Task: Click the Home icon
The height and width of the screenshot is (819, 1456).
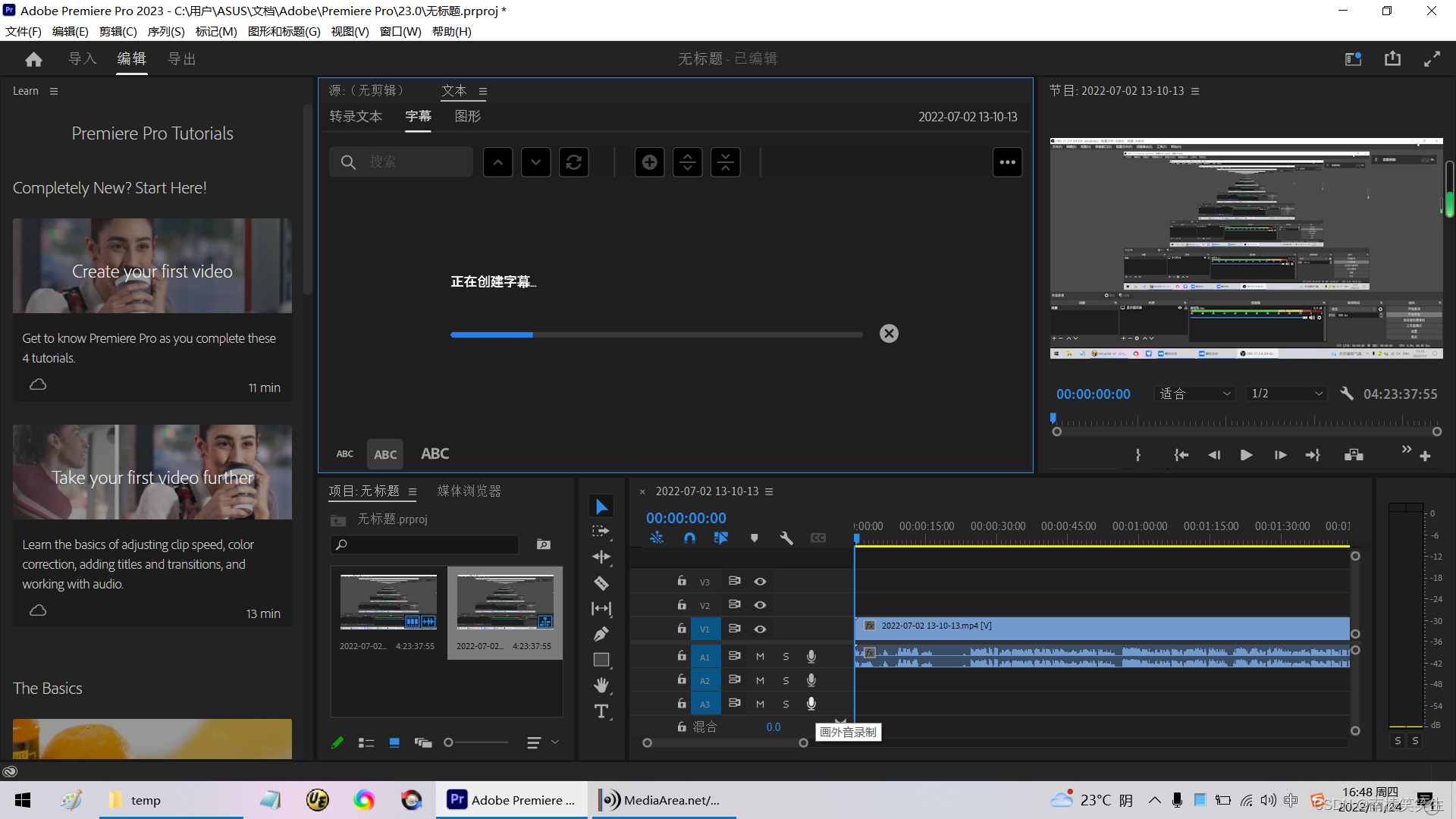Action: tap(33, 59)
